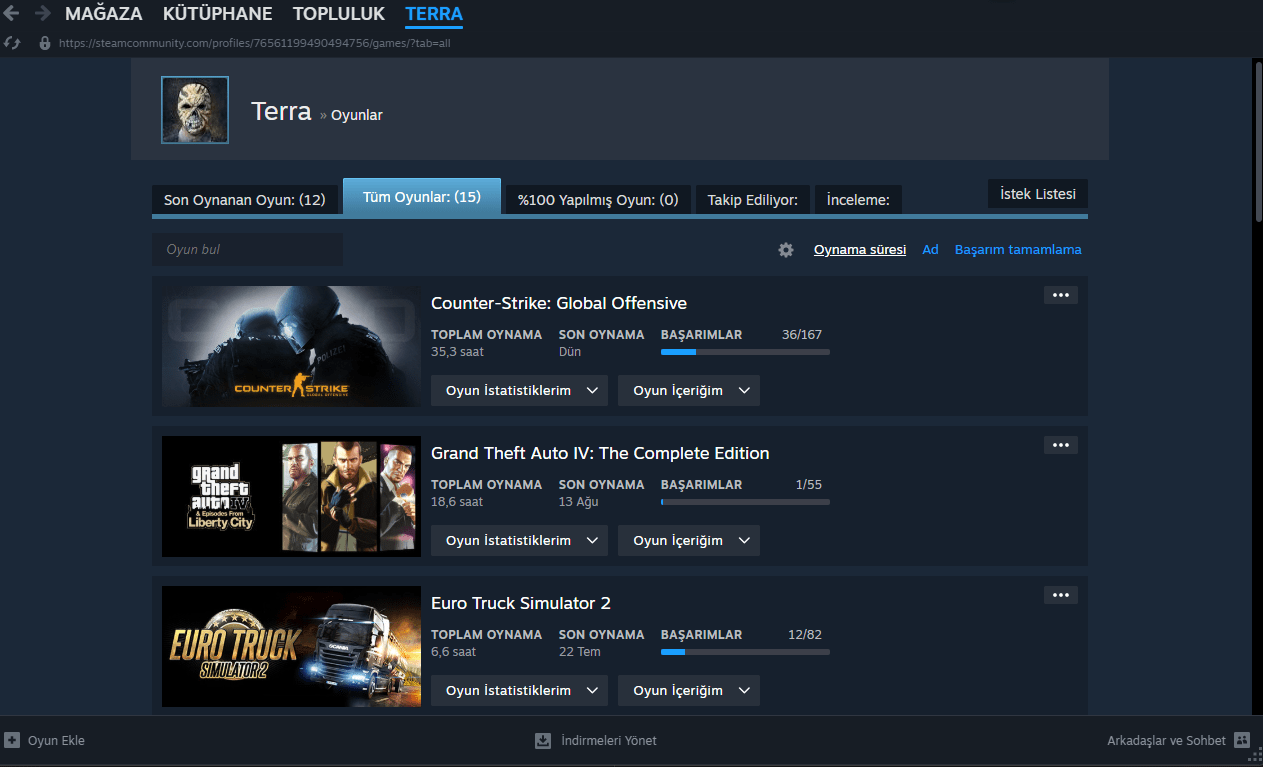The image size is (1263, 767).
Task: Open the Takip Ediliyor tab
Action: click(752, 199)
